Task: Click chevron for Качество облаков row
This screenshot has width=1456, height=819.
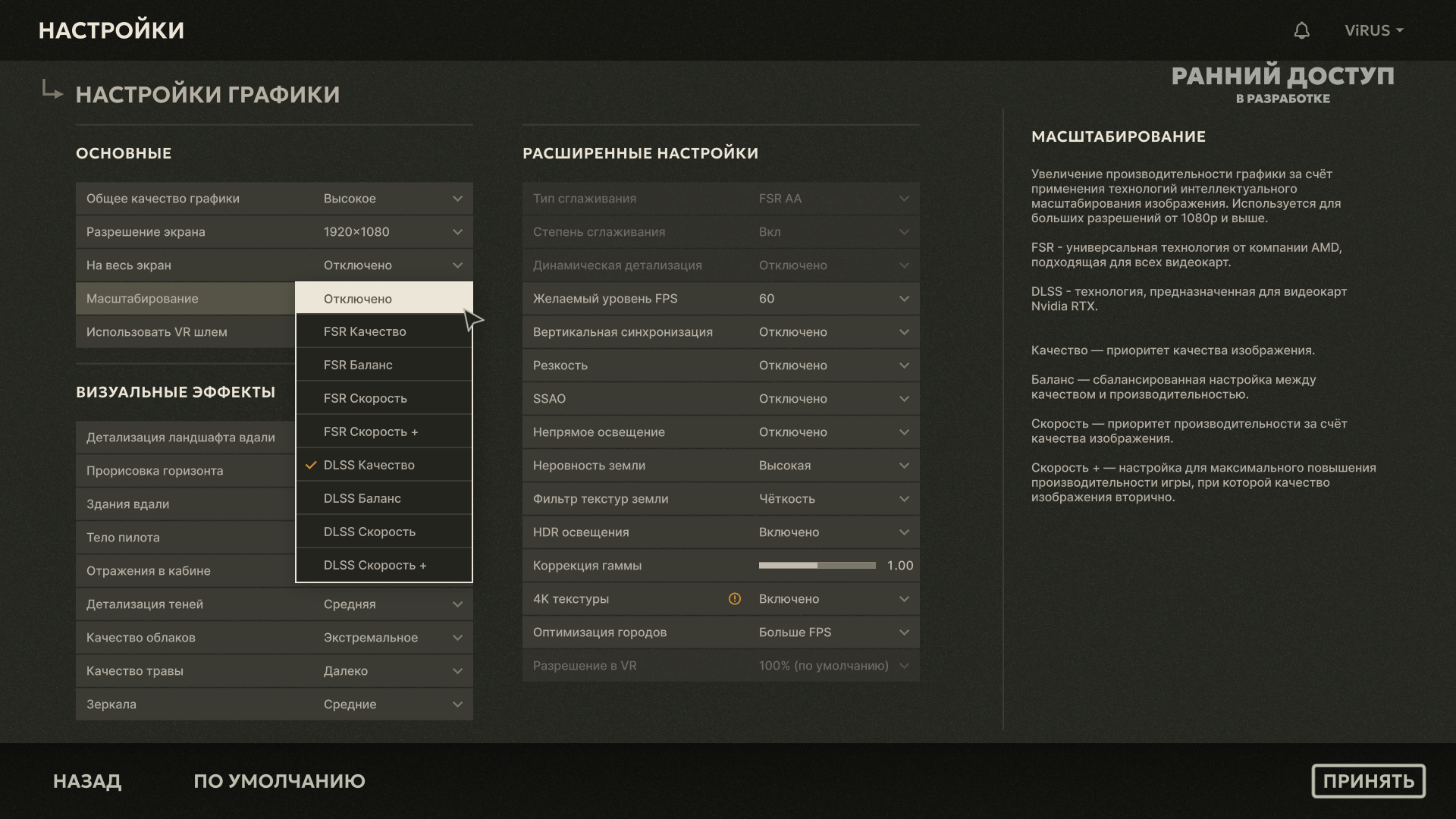Action: 457,638
